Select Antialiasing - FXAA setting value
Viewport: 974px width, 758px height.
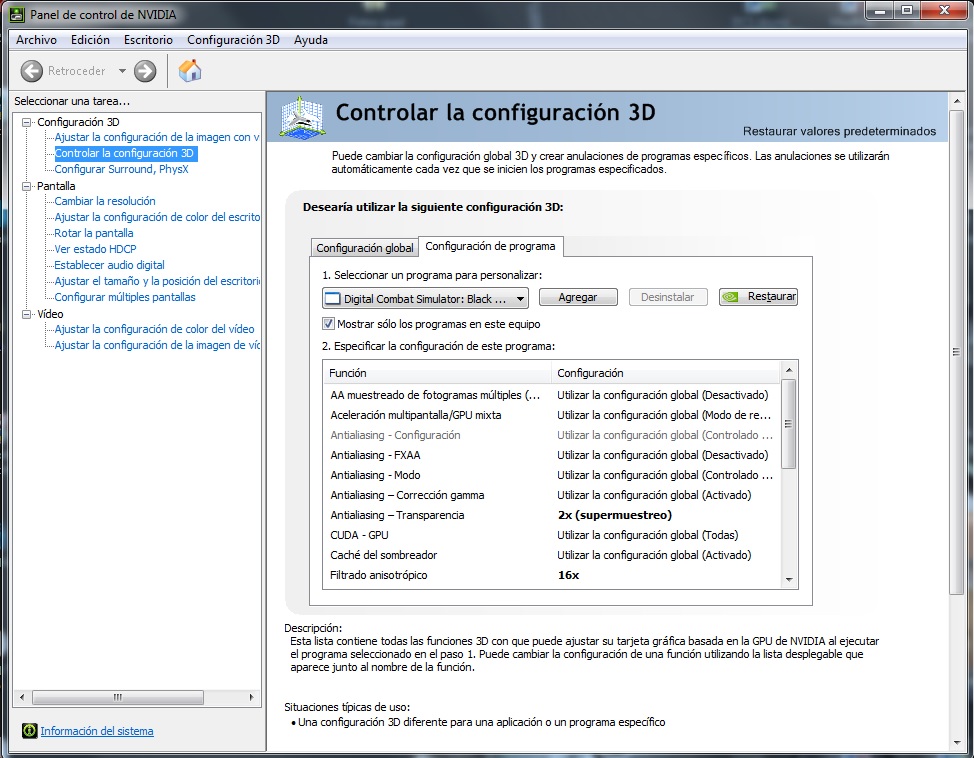click(x=663, y=455)
